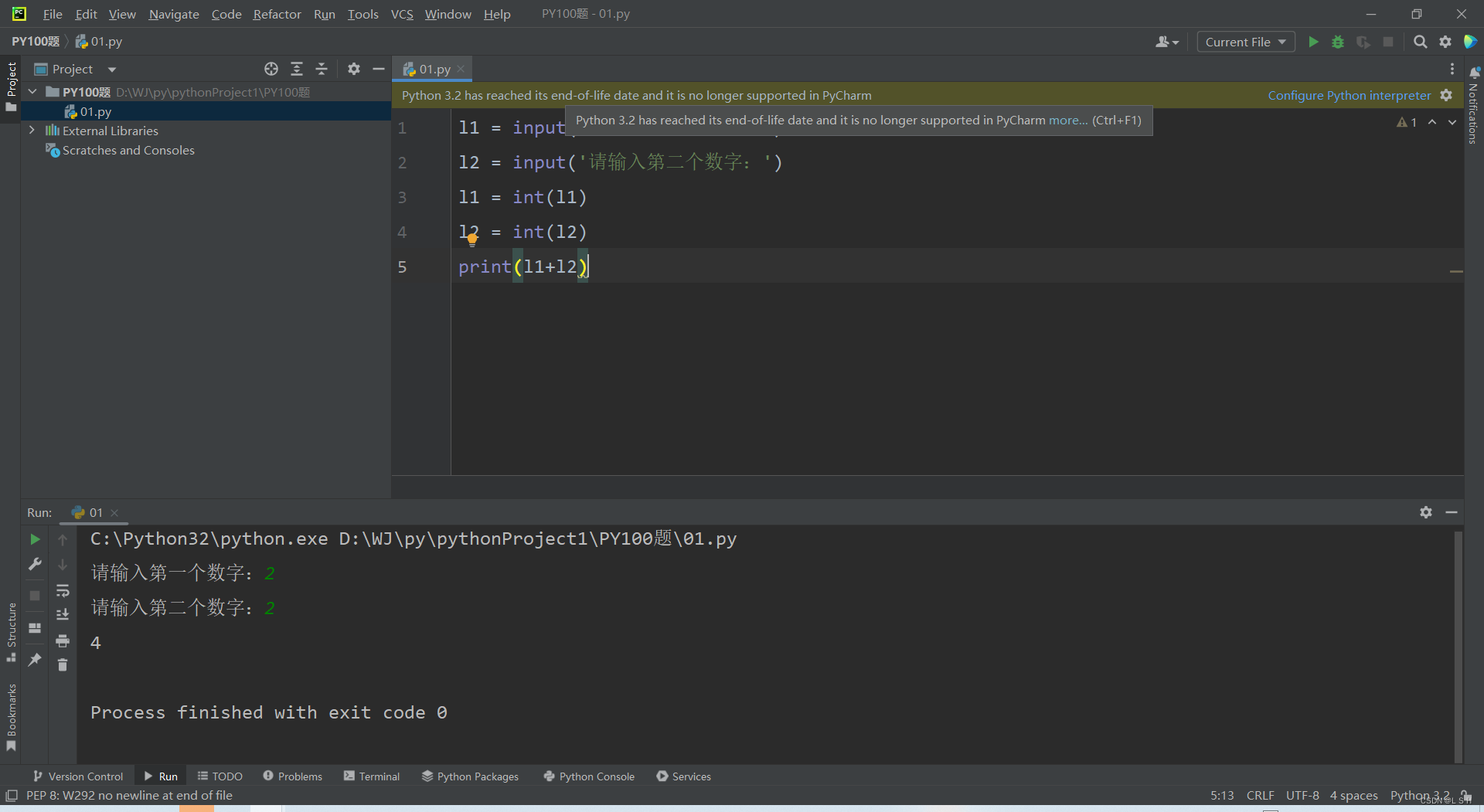The height and width of the screenshot is (812, 1484).
Task: Open IDE settings with the gear icon
Action: (x=1445, y=42)
